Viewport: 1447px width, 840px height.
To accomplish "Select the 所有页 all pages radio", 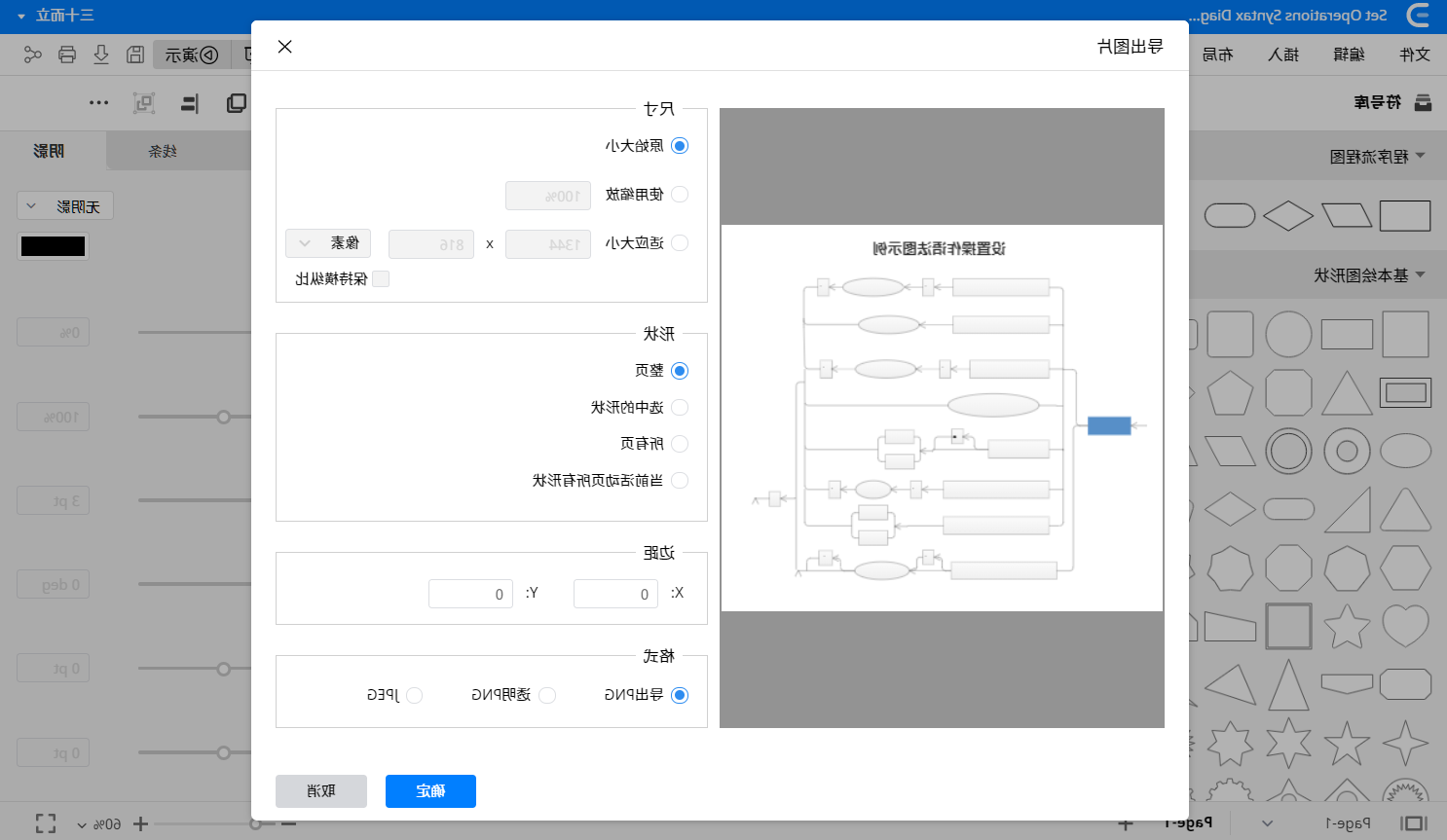I will 680,444.
